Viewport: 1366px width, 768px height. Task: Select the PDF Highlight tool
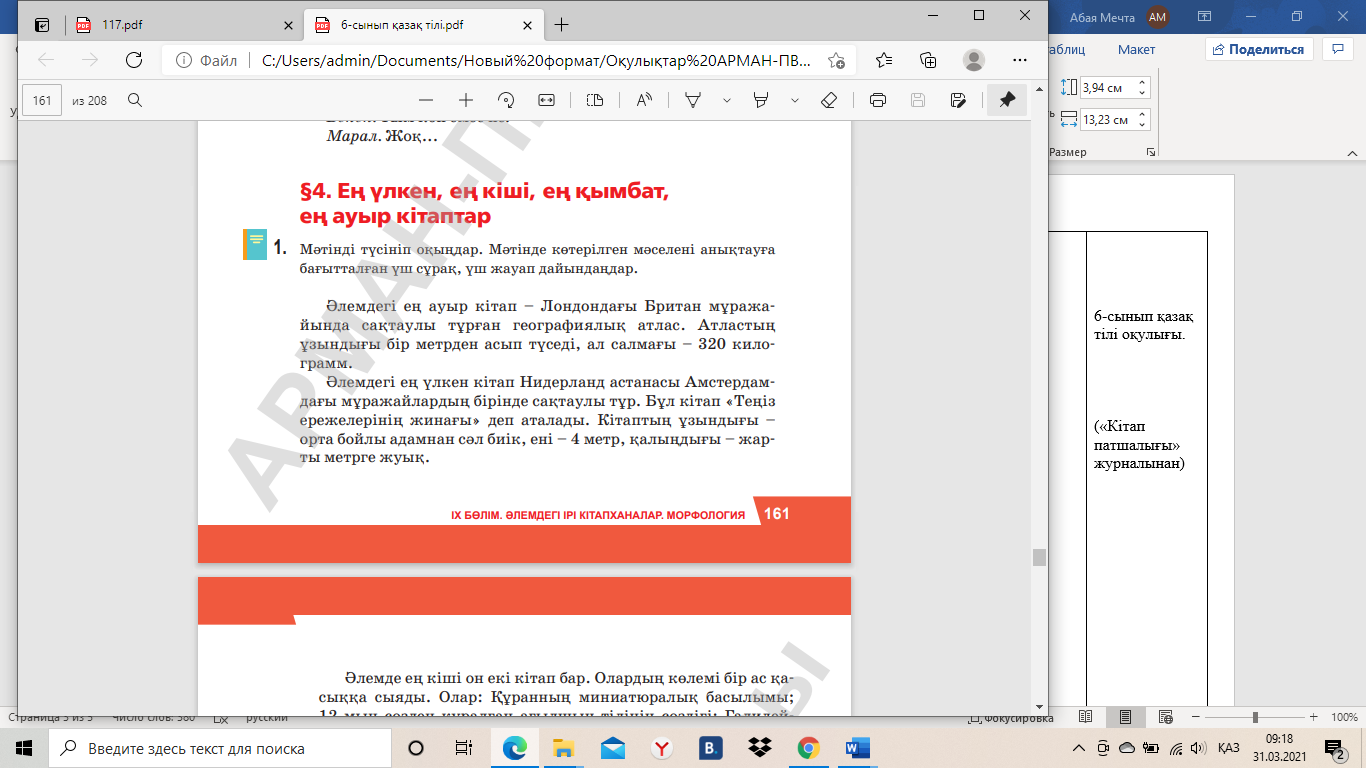[x=761, y=100]
